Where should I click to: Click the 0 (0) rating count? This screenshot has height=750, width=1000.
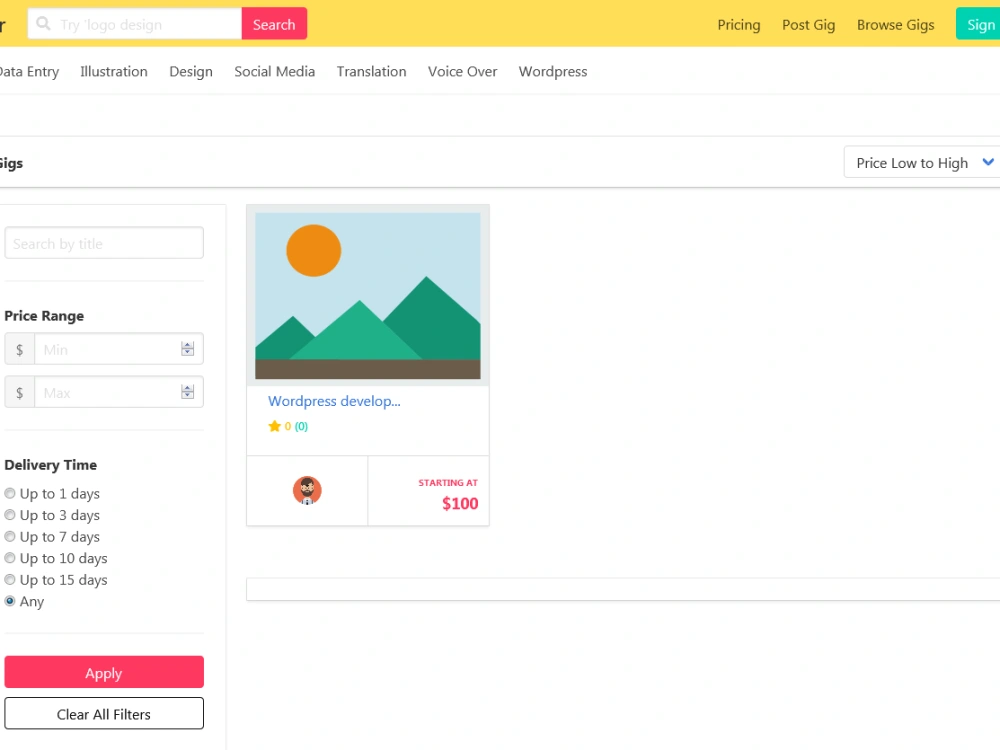click(296, 426)
